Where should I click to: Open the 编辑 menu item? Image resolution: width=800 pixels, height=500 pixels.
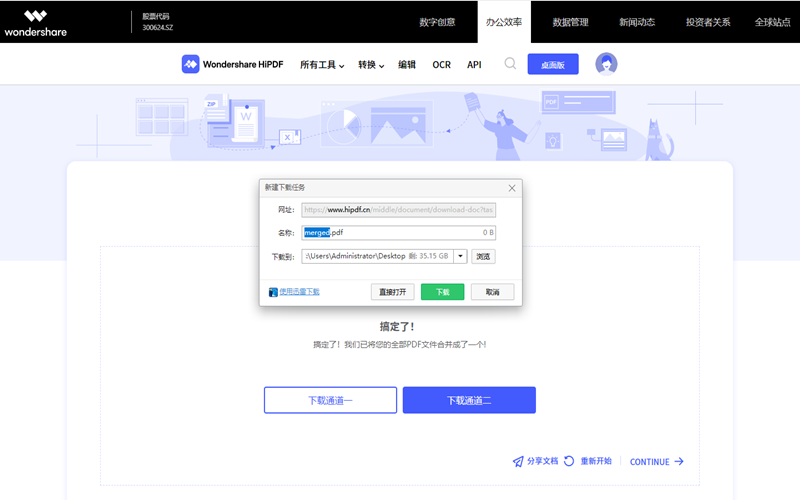(407, 65)
